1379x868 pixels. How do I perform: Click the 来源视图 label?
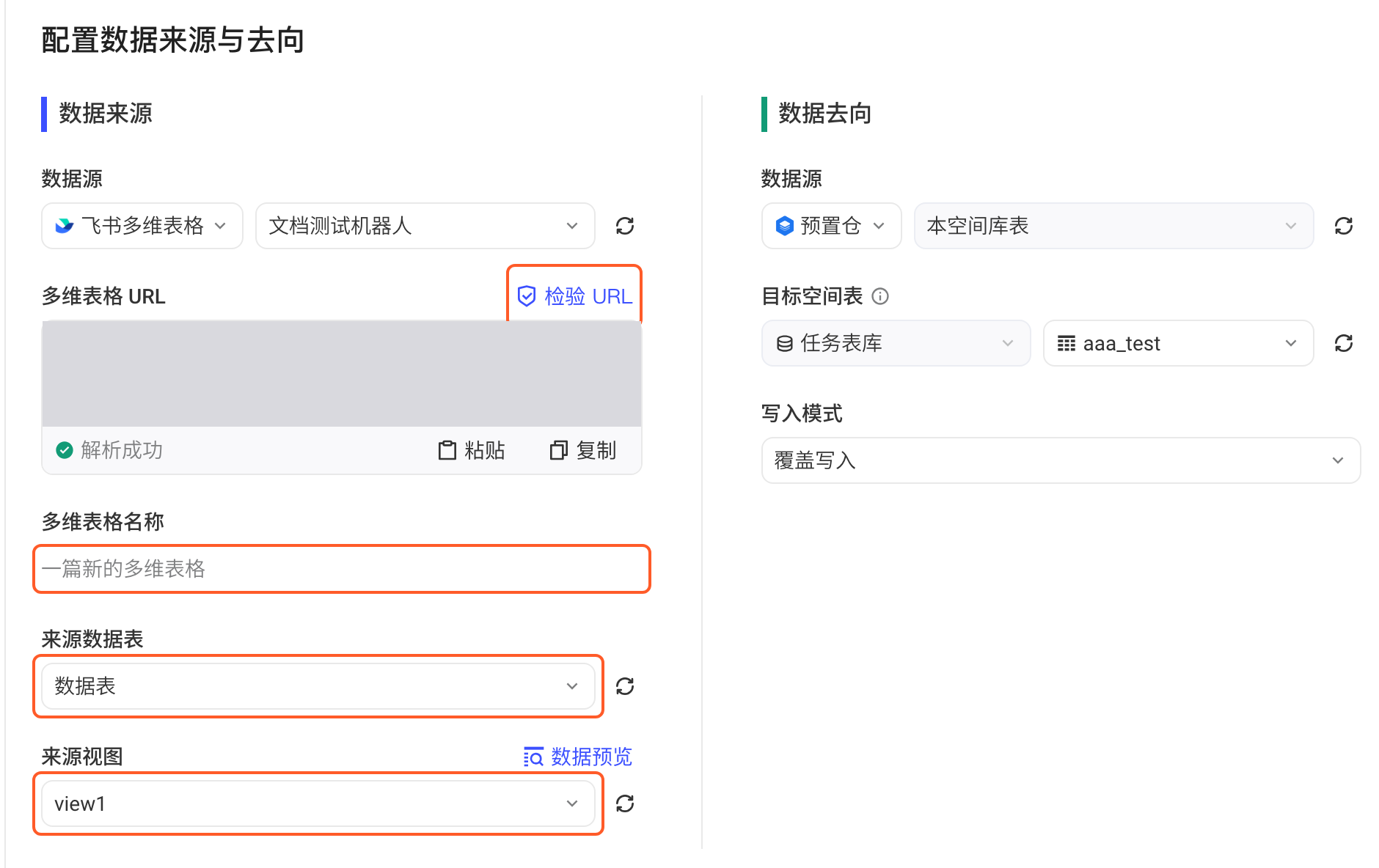[82, 757]
